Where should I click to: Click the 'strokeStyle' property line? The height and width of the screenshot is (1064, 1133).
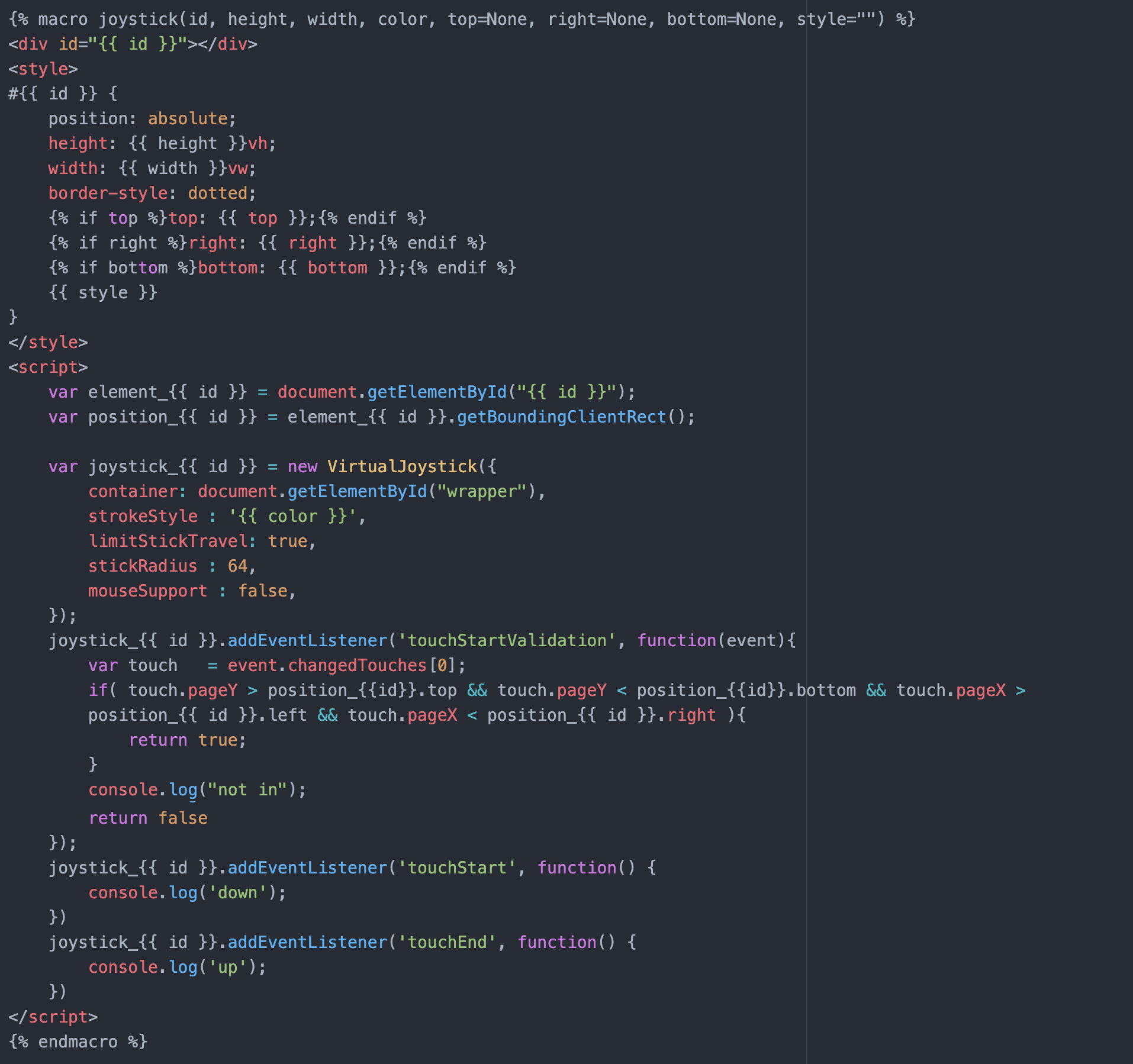[x=227, y=517]
